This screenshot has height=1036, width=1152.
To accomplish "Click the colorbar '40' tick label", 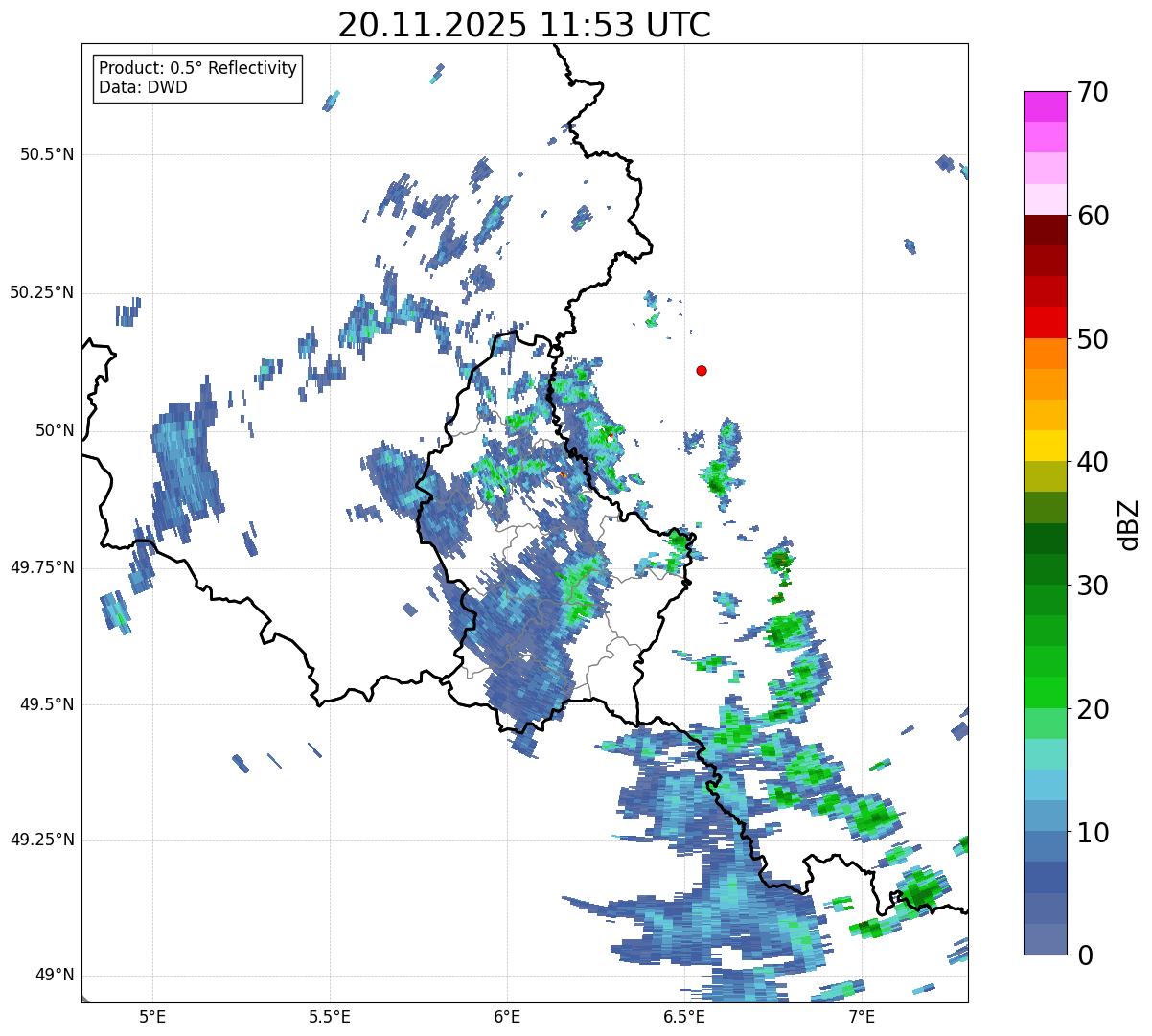I will (x=1092, y=463).
